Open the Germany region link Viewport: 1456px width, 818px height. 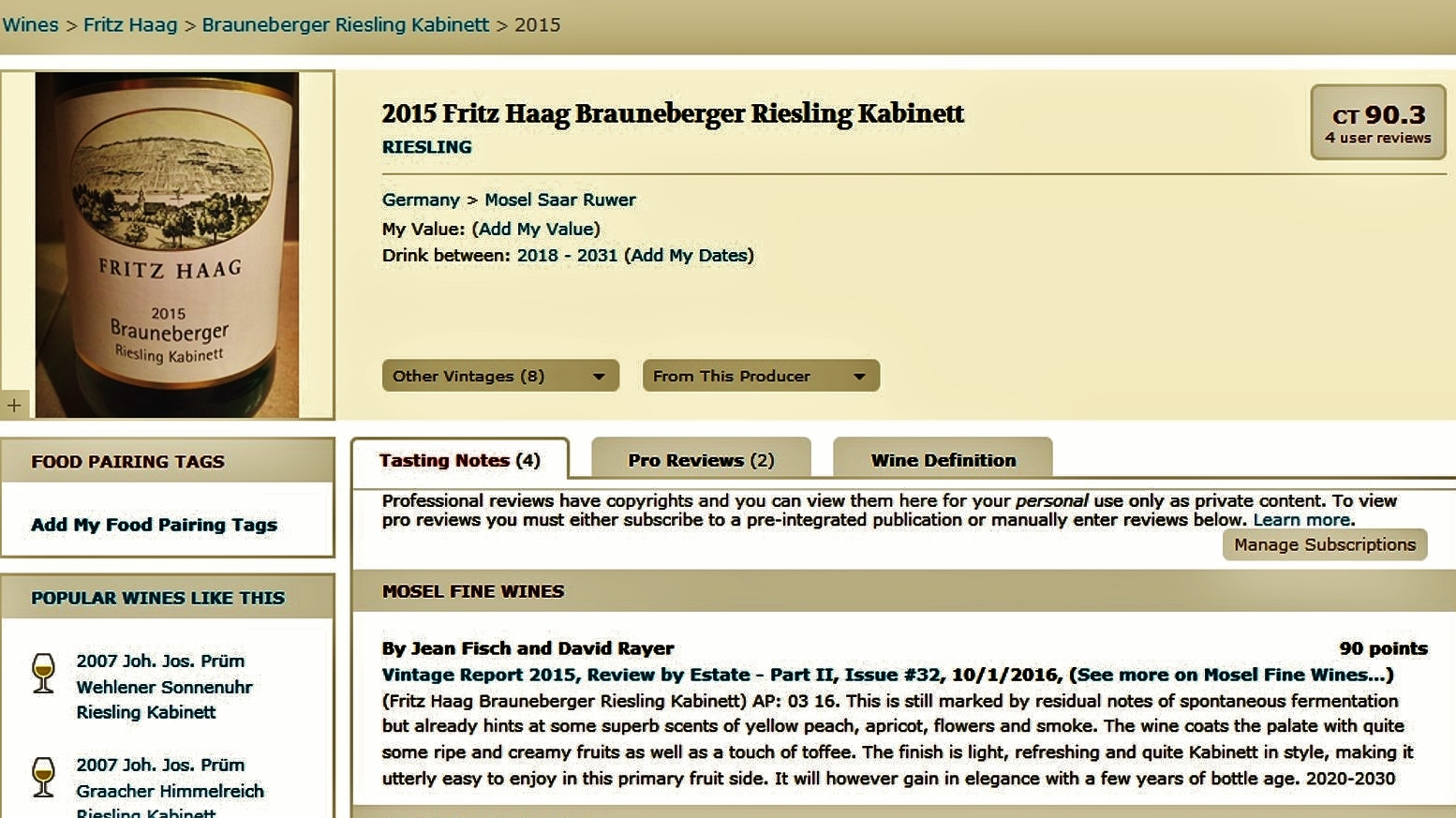421,200
